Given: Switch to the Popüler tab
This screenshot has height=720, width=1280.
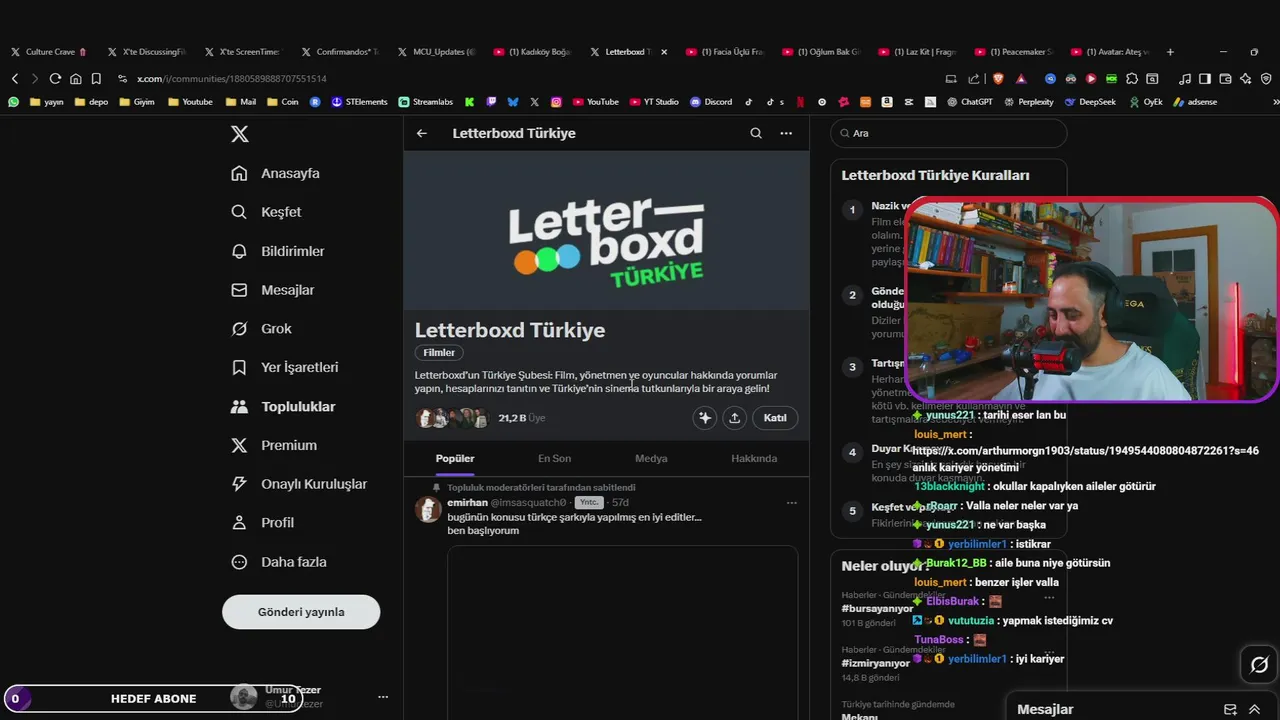Looking at the screenshot, I should (455, 458).
